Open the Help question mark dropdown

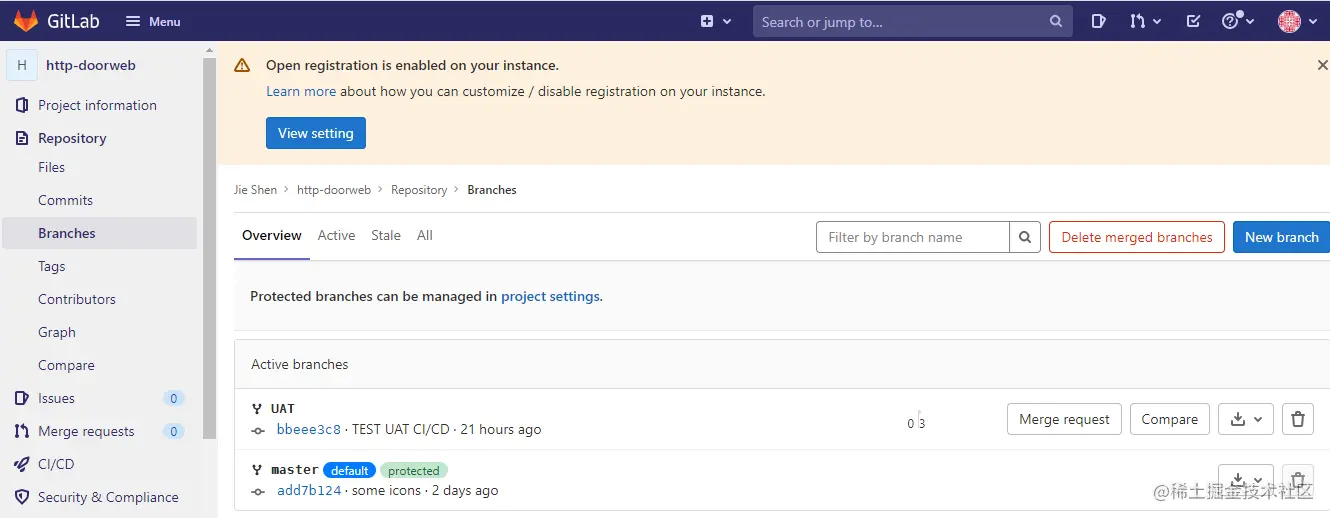(x=1238, y=21)
